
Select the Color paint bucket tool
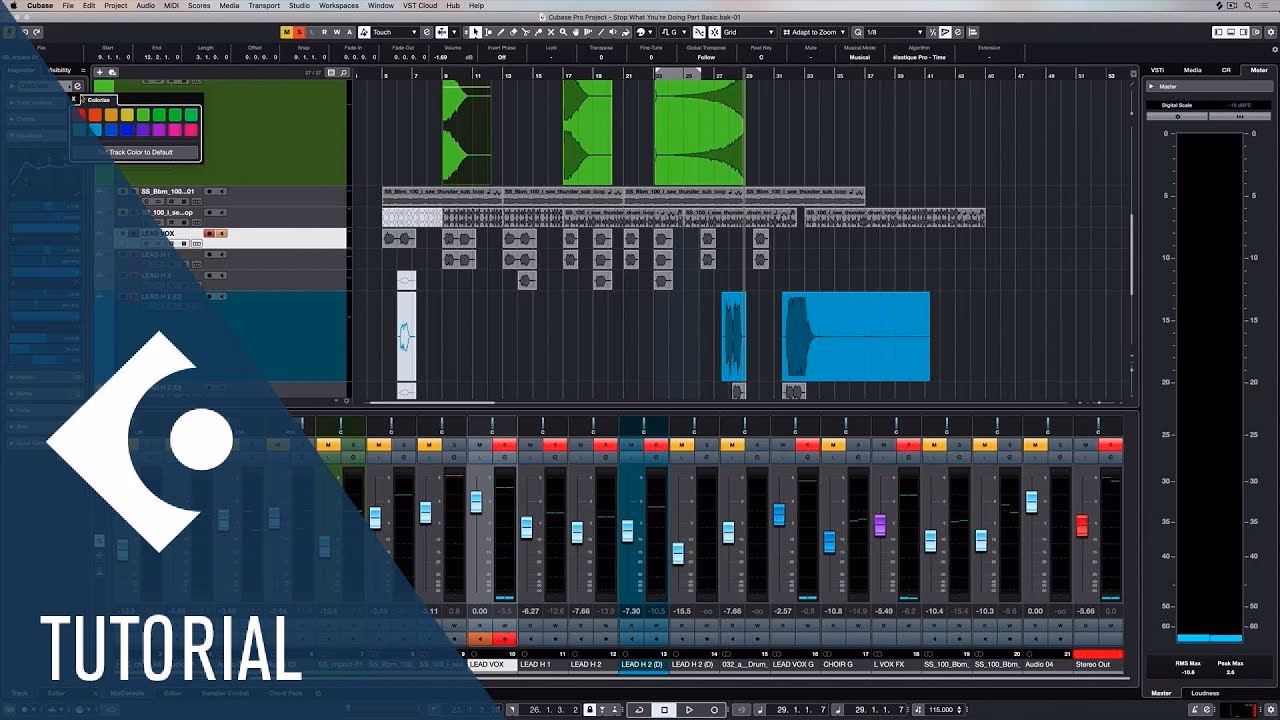point(625,32)
